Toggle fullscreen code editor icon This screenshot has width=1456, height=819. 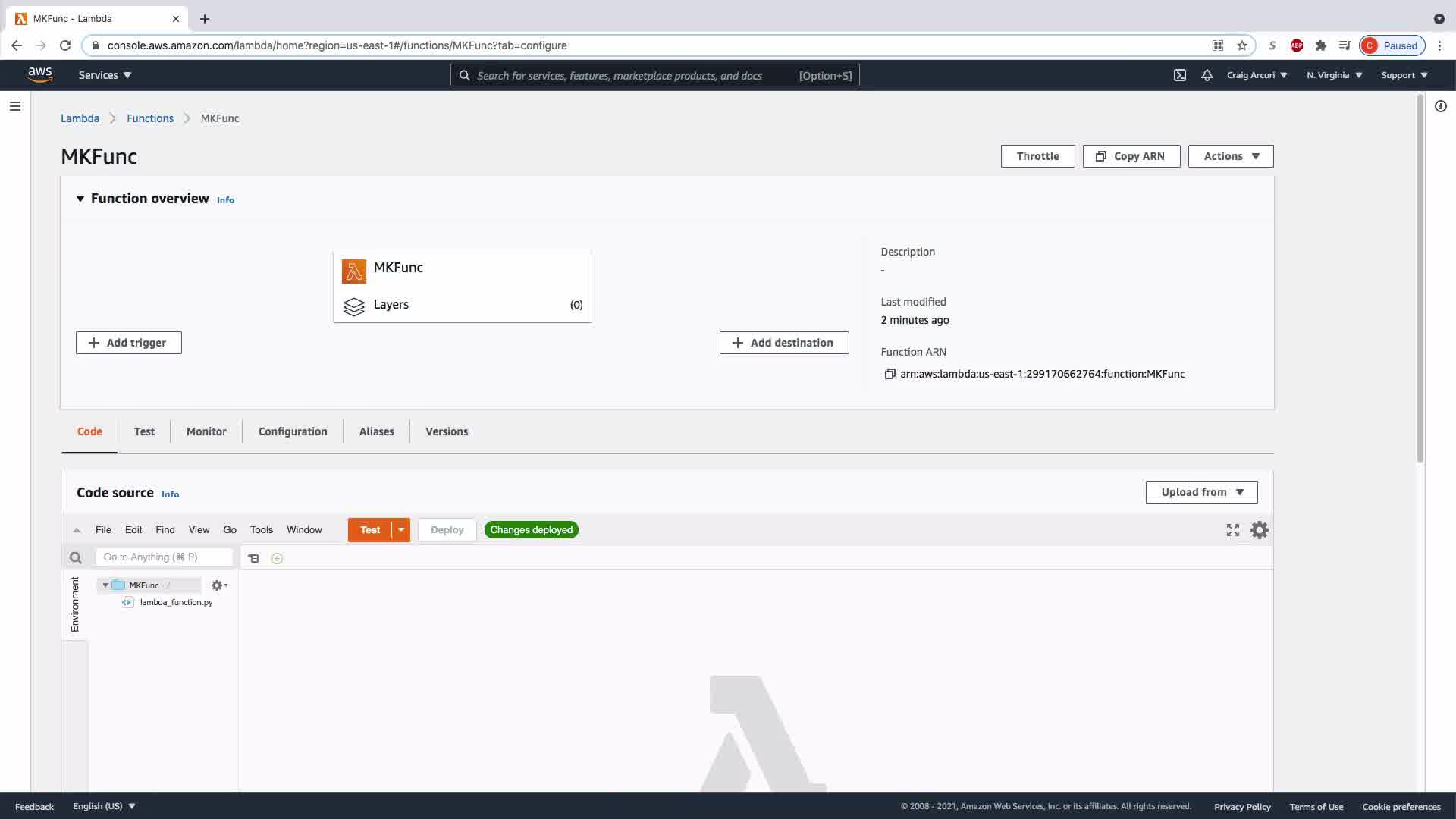1233,530
